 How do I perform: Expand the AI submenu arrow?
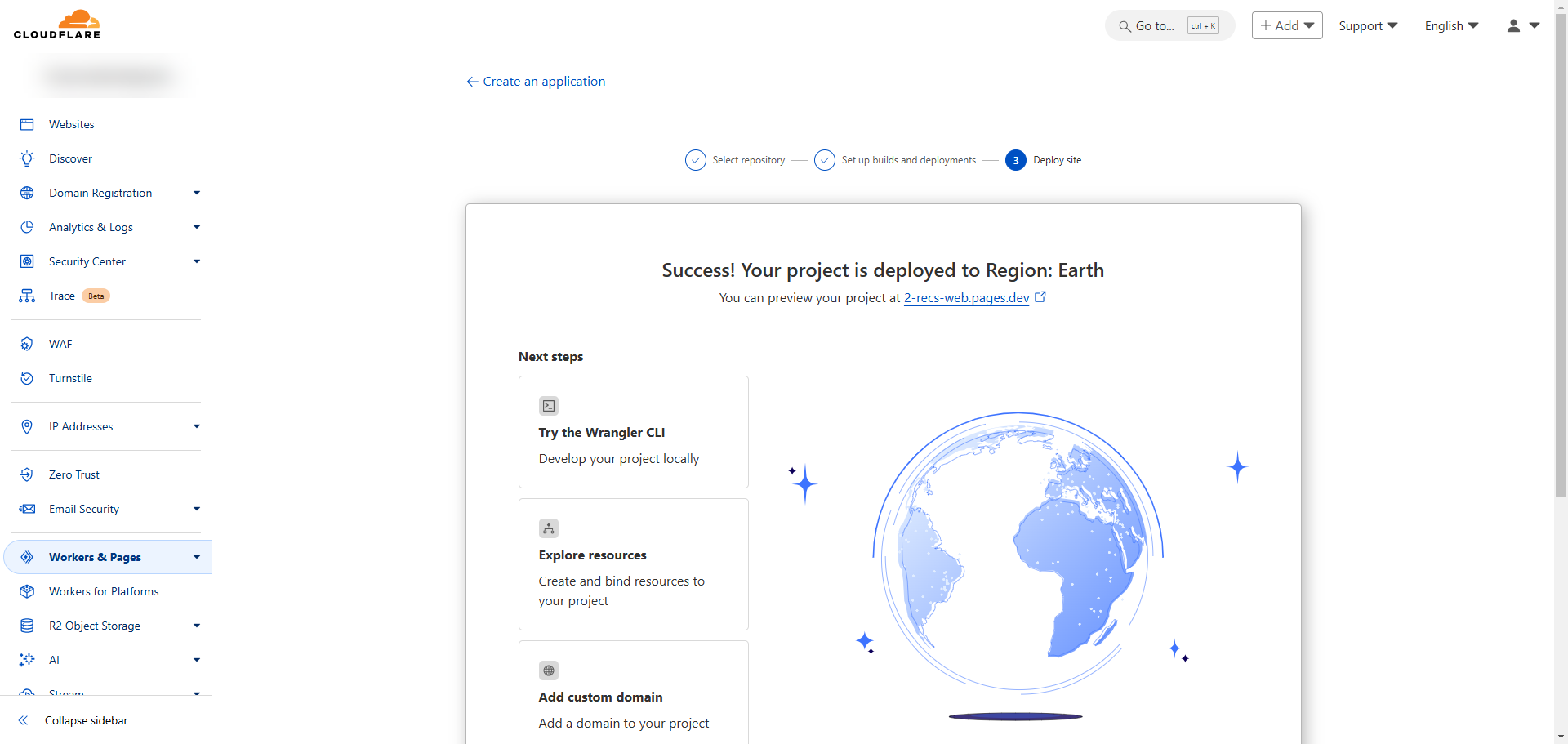tap(197, 660)
